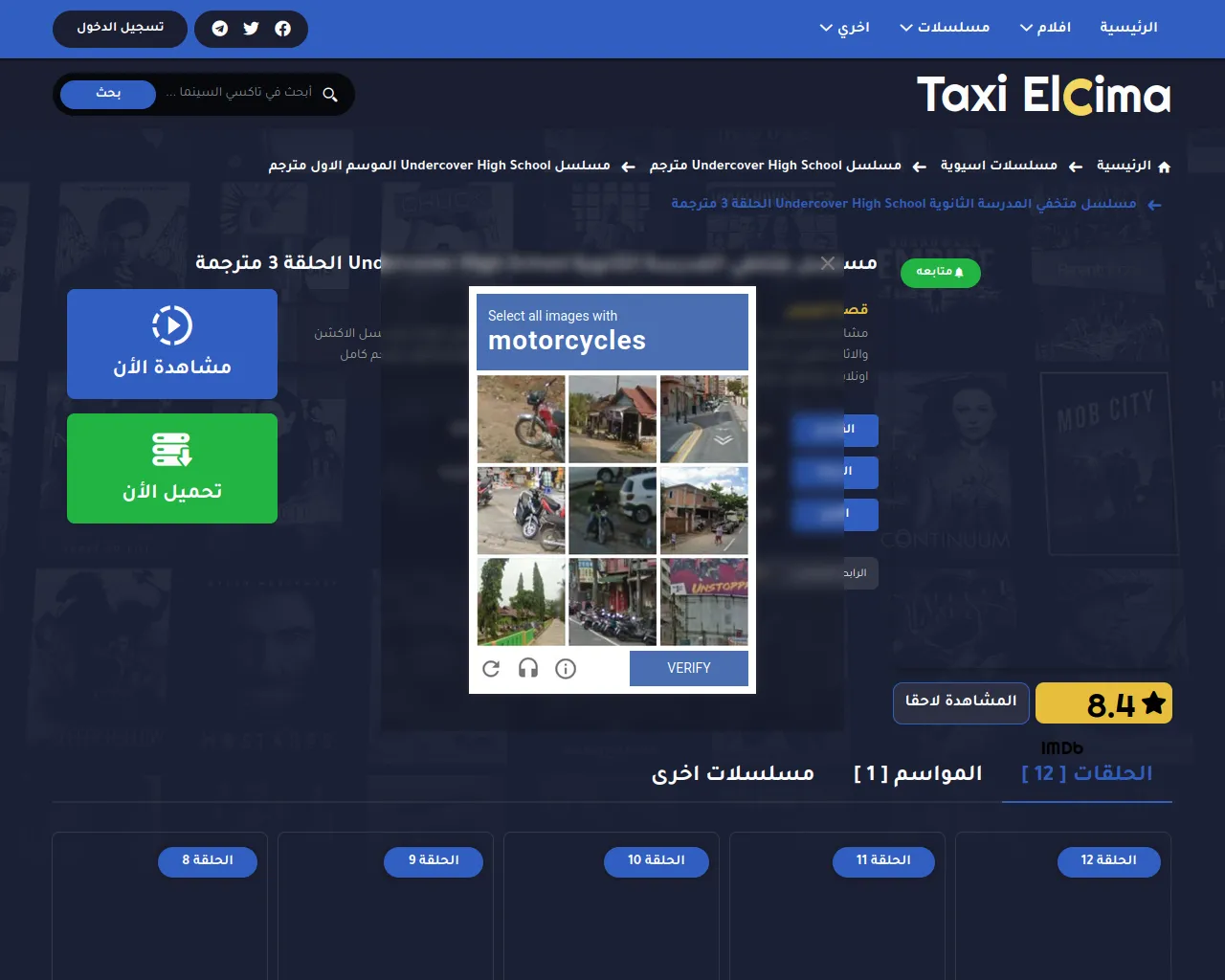Open captcha help info icon
Viewport: 1225px width, 980px height.
tap(566, 669)
